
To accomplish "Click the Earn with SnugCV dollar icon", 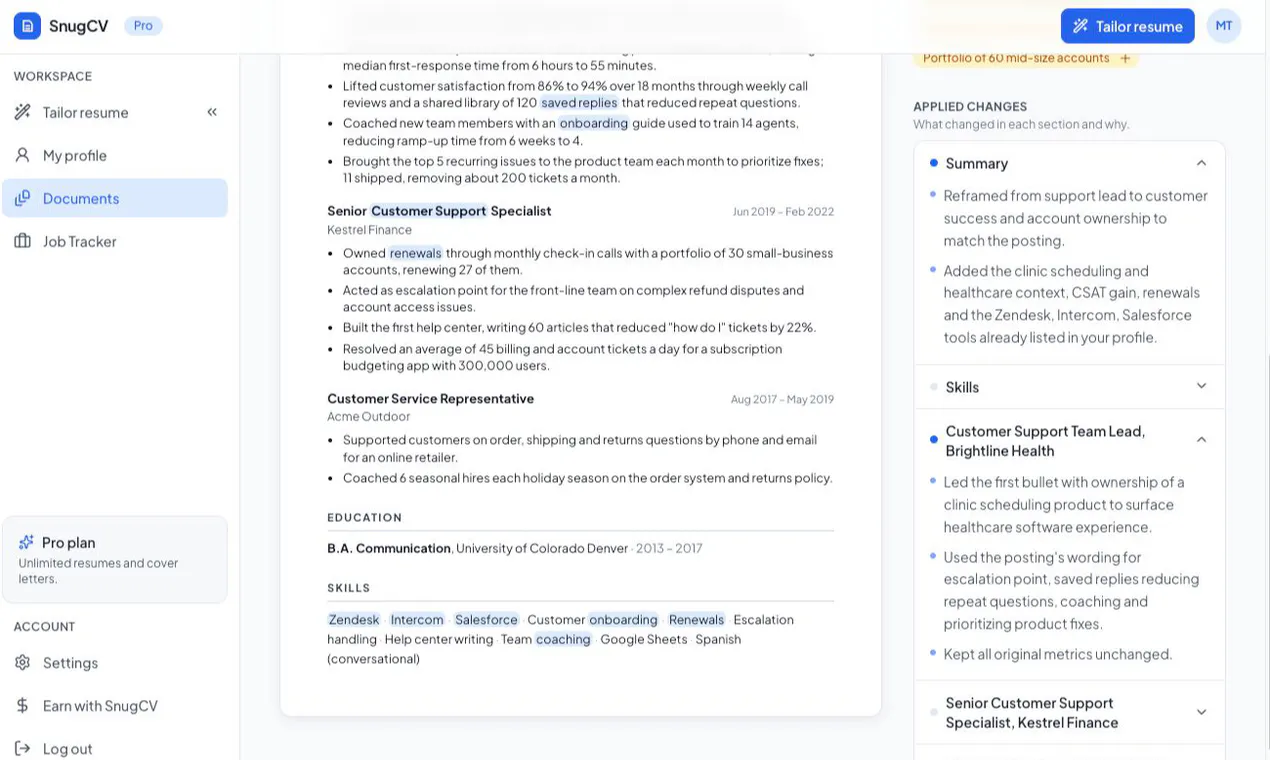I will (22, 706).
